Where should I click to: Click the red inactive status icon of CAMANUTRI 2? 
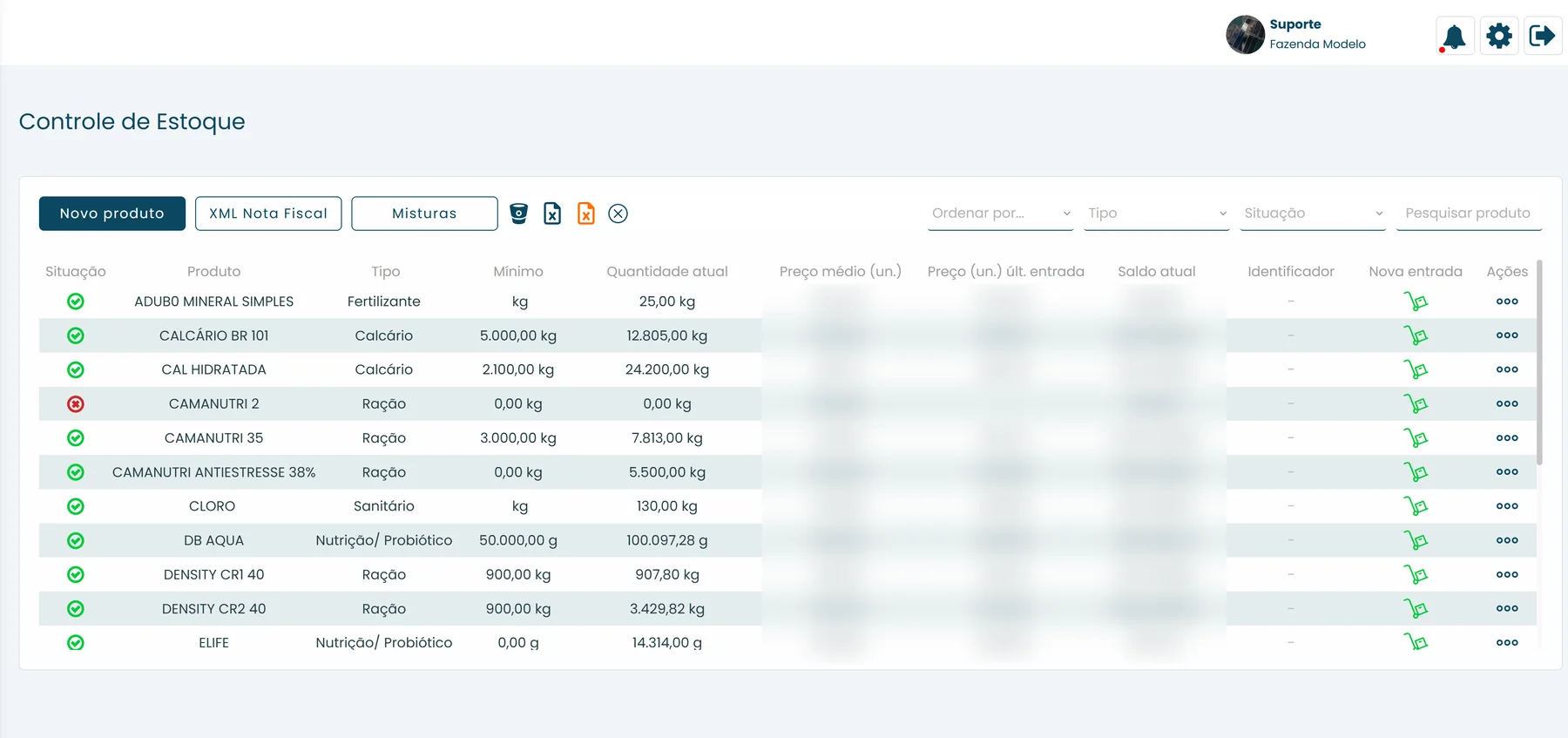pos(76,403)
